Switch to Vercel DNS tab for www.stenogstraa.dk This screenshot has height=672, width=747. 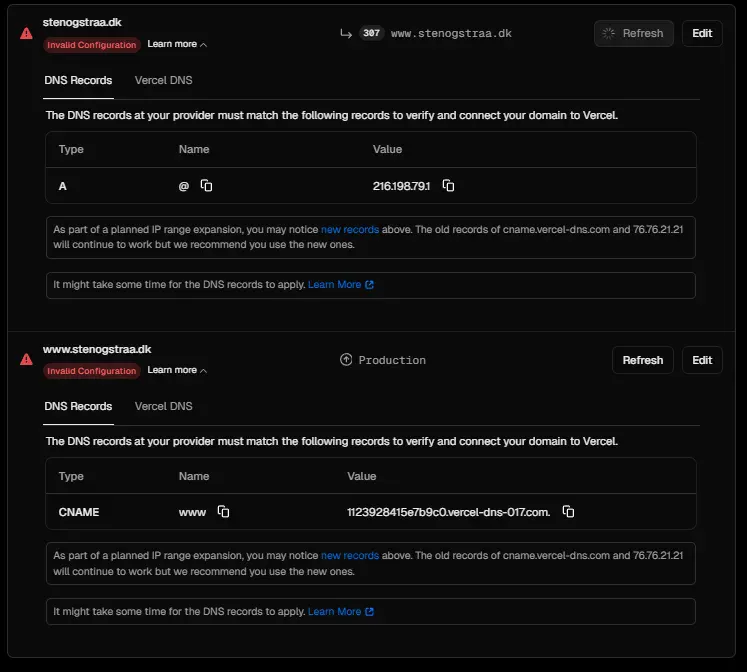[x=164, y=406]
